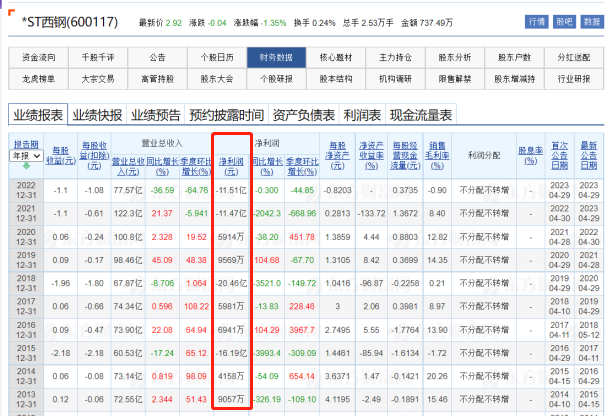Sort by 股息率(%) column header
The height and width of the screenshot is (417, 607).
click(x=530, y=156)
